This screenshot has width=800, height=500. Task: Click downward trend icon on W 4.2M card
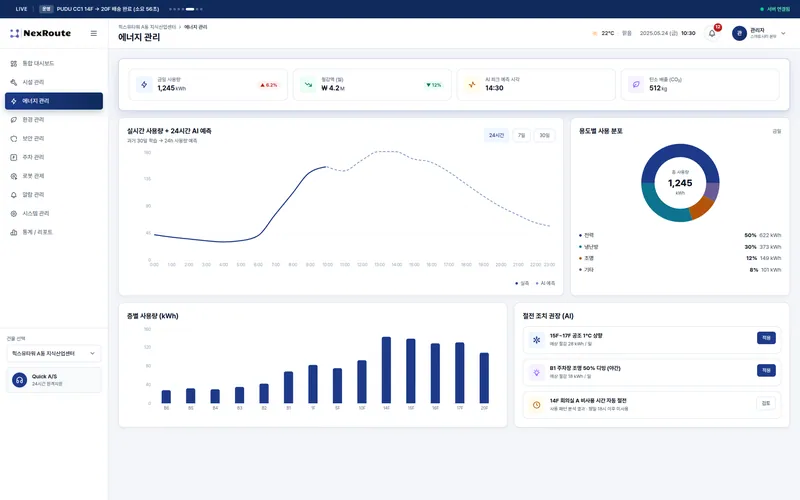click(x=308, y=85)
